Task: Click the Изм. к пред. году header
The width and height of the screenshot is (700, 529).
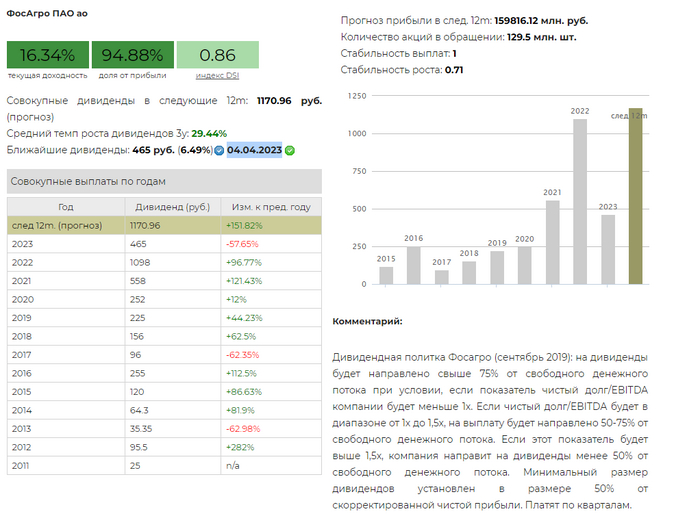Action: [271, 207]
